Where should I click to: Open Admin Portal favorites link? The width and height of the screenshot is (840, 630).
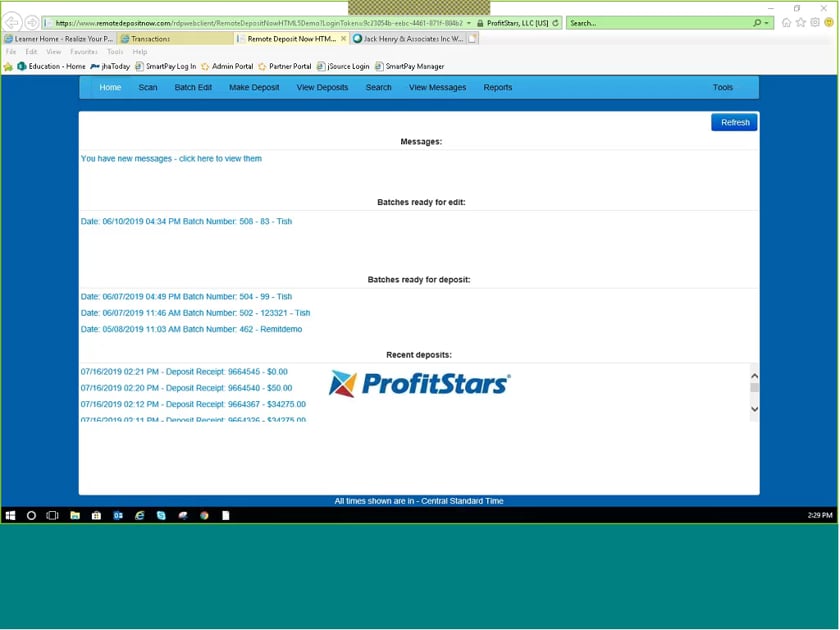227,66
